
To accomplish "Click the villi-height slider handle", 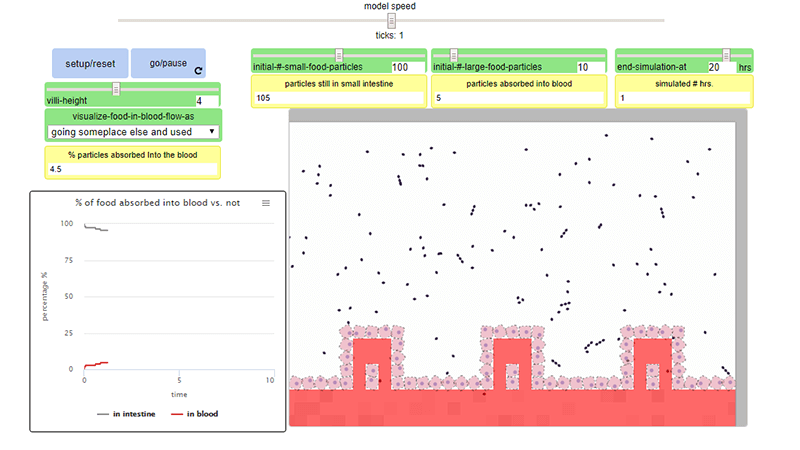I will point(116,89).
